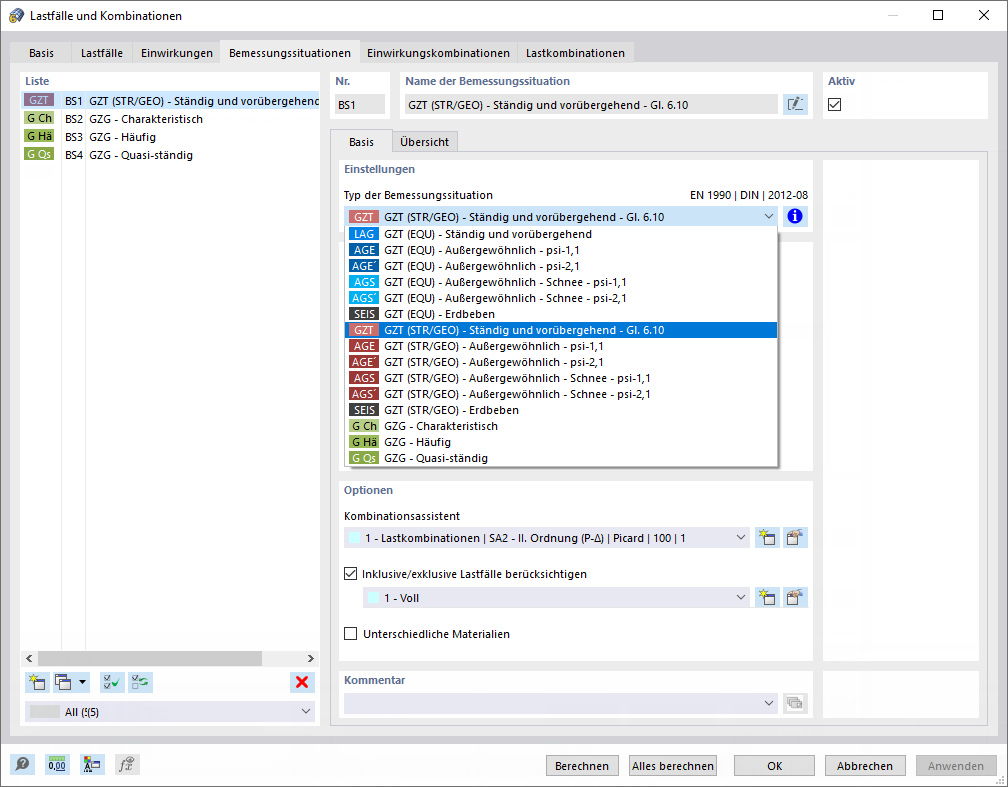
Task: Edit combination wizard icon
Action: coord(795,538)
